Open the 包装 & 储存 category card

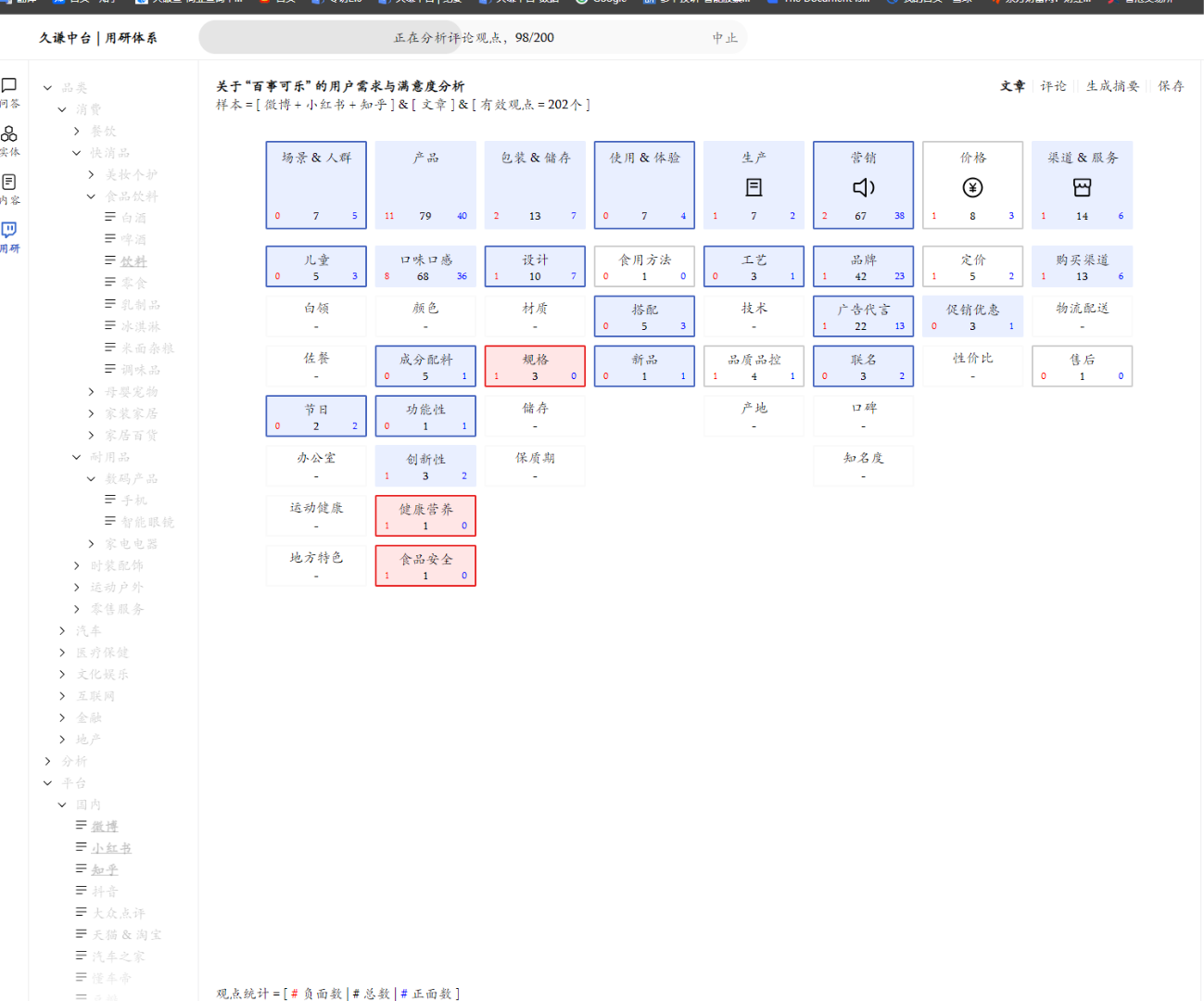coord(535,184)
